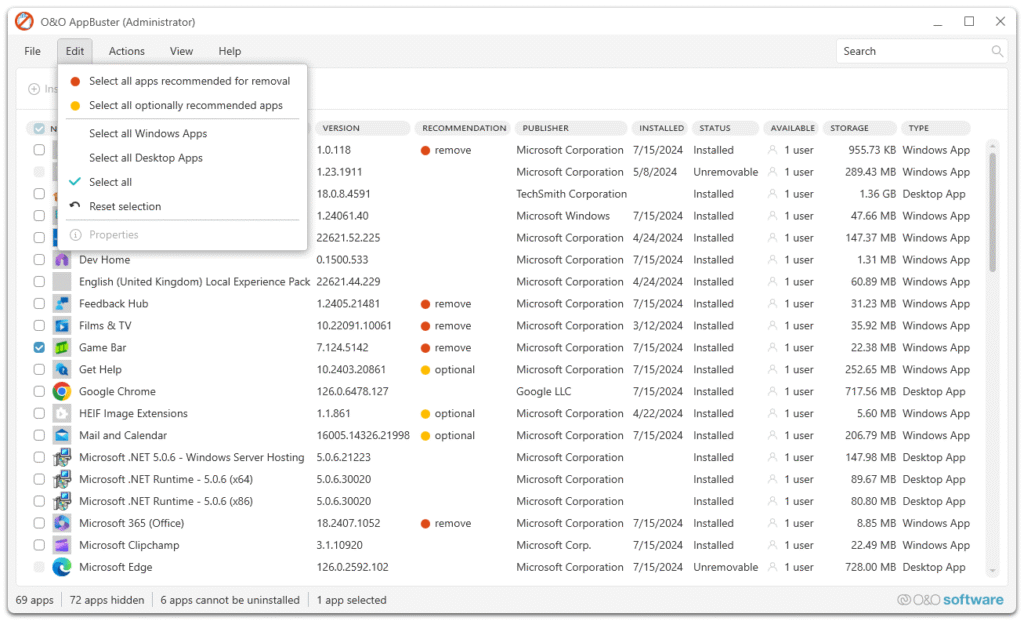The height and width of the screenshot is (621, 1024).
Task: Click the search magnifier icon
Action: pos(997,51)
